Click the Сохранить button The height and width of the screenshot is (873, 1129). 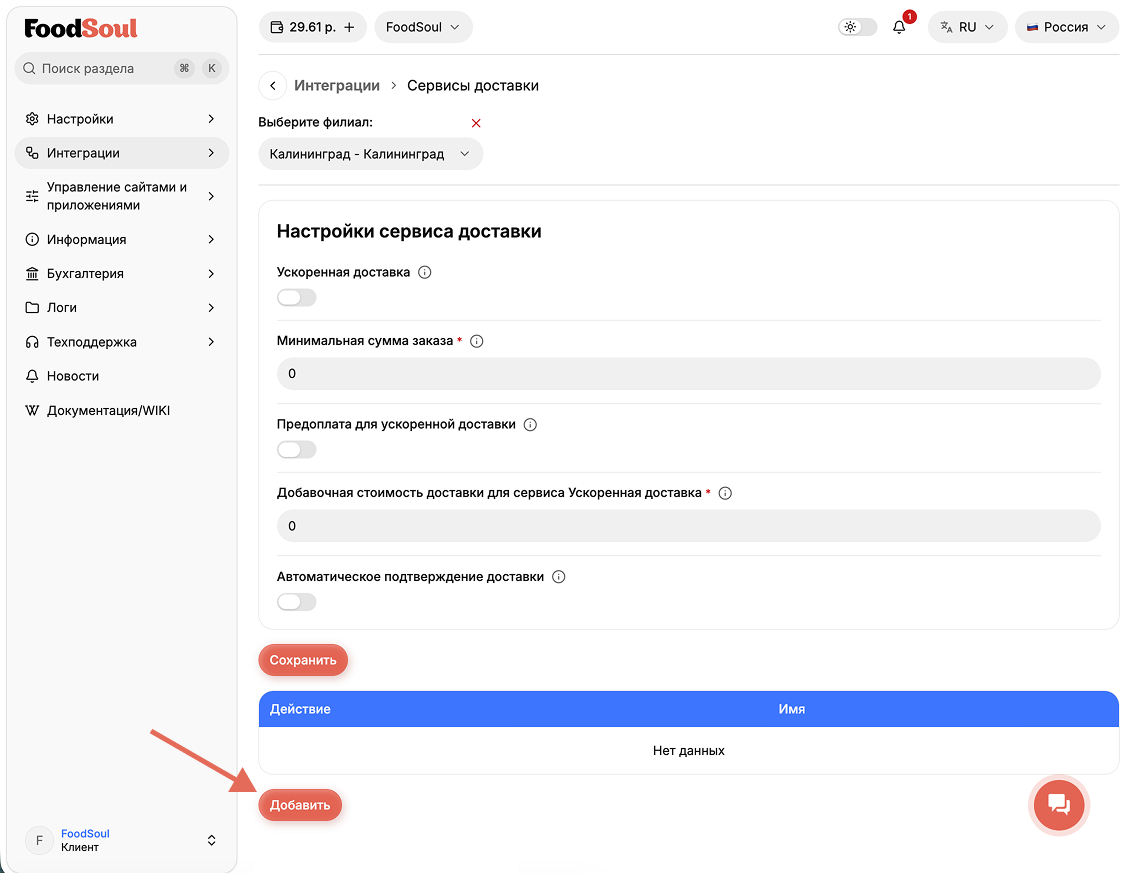[x=303, y=661]
